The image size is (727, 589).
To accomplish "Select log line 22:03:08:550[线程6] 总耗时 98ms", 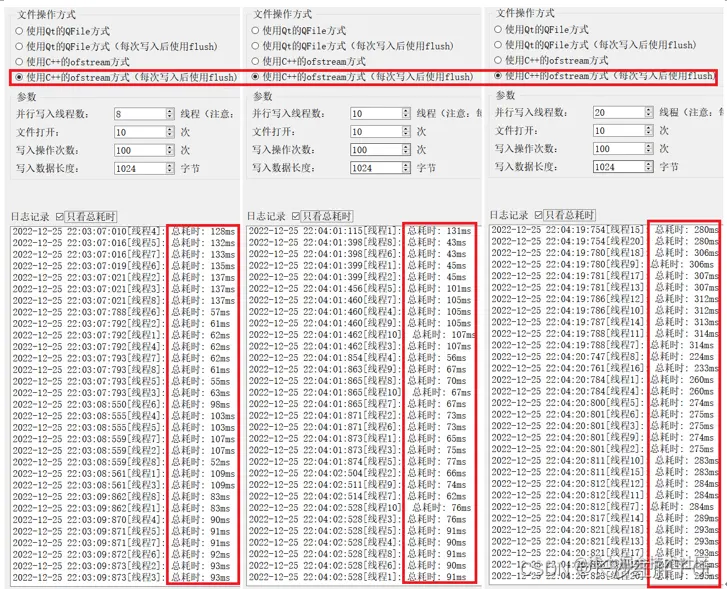I will click(x=121, y=404).
